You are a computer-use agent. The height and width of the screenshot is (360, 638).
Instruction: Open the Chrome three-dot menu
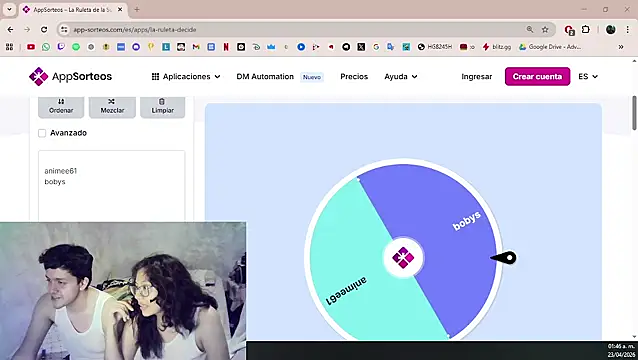[628, 29]
